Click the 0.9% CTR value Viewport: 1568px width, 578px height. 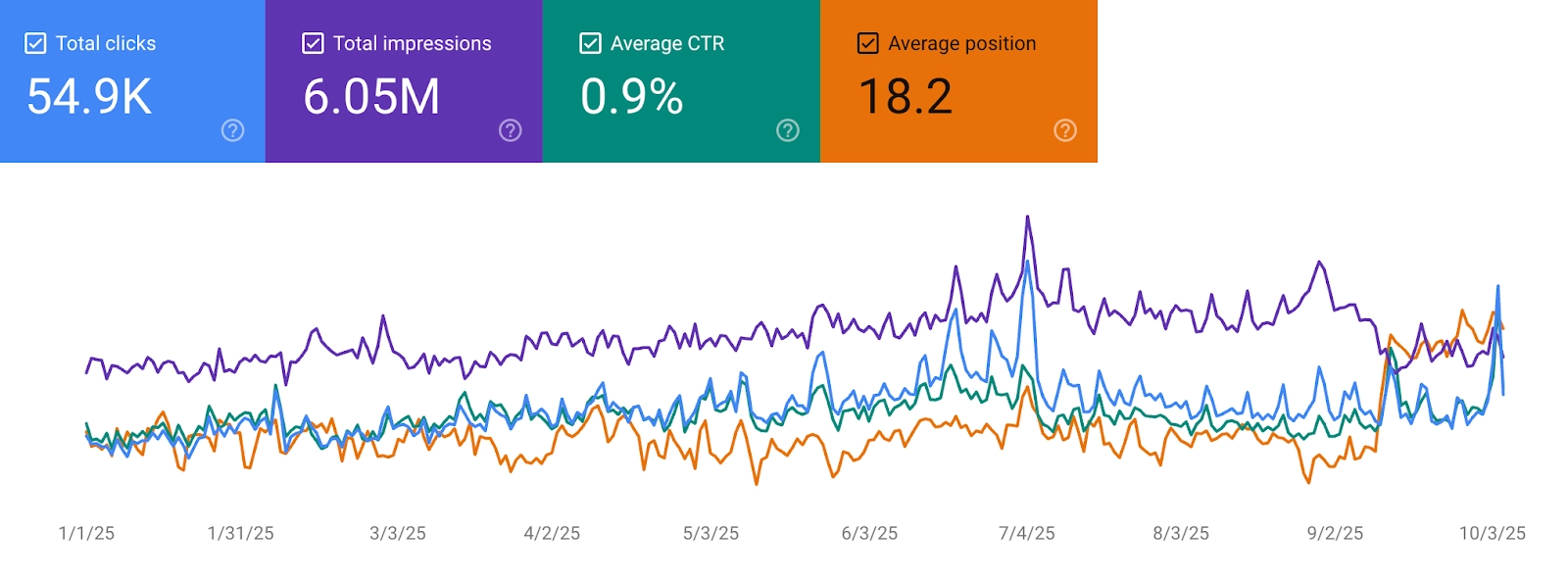point(631,96)
